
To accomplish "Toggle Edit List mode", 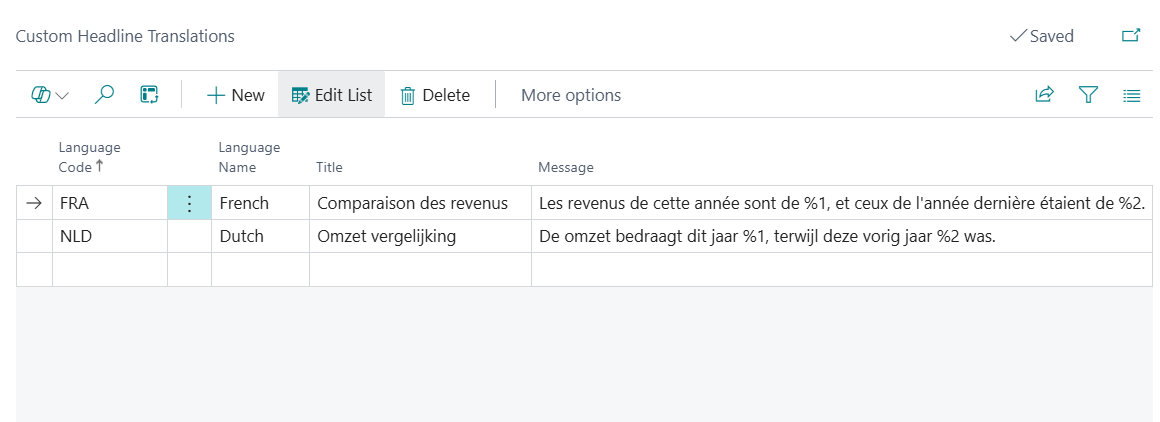I will [x=331, y=95].
